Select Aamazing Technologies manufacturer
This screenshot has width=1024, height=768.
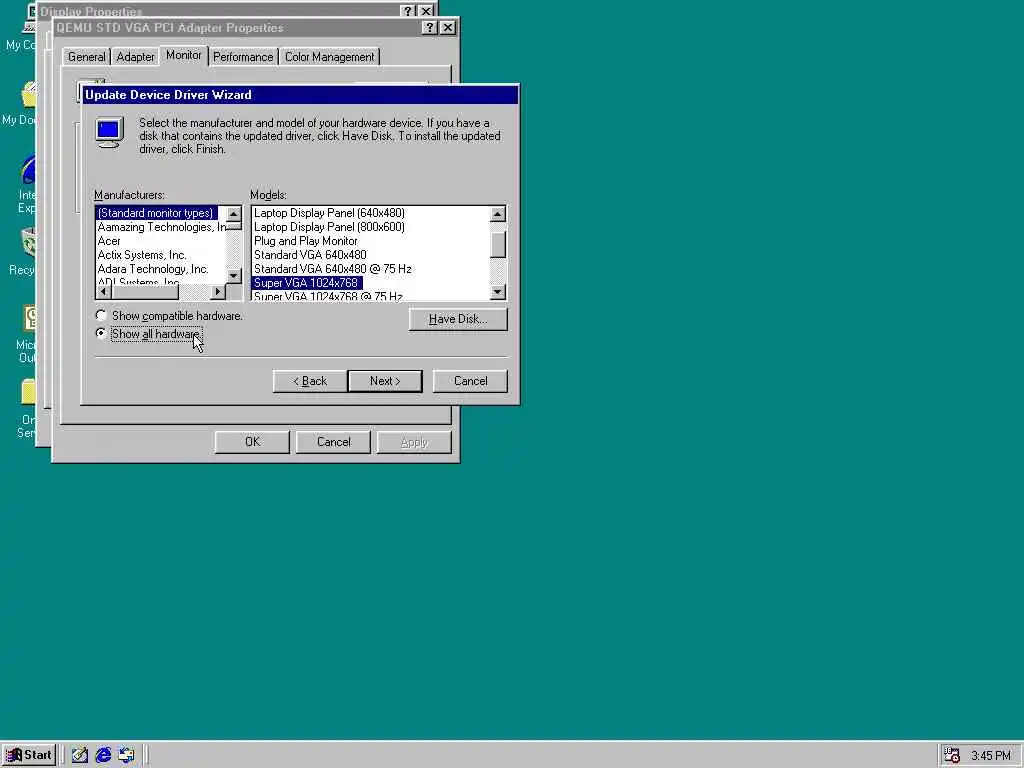[x=161, y=227]
